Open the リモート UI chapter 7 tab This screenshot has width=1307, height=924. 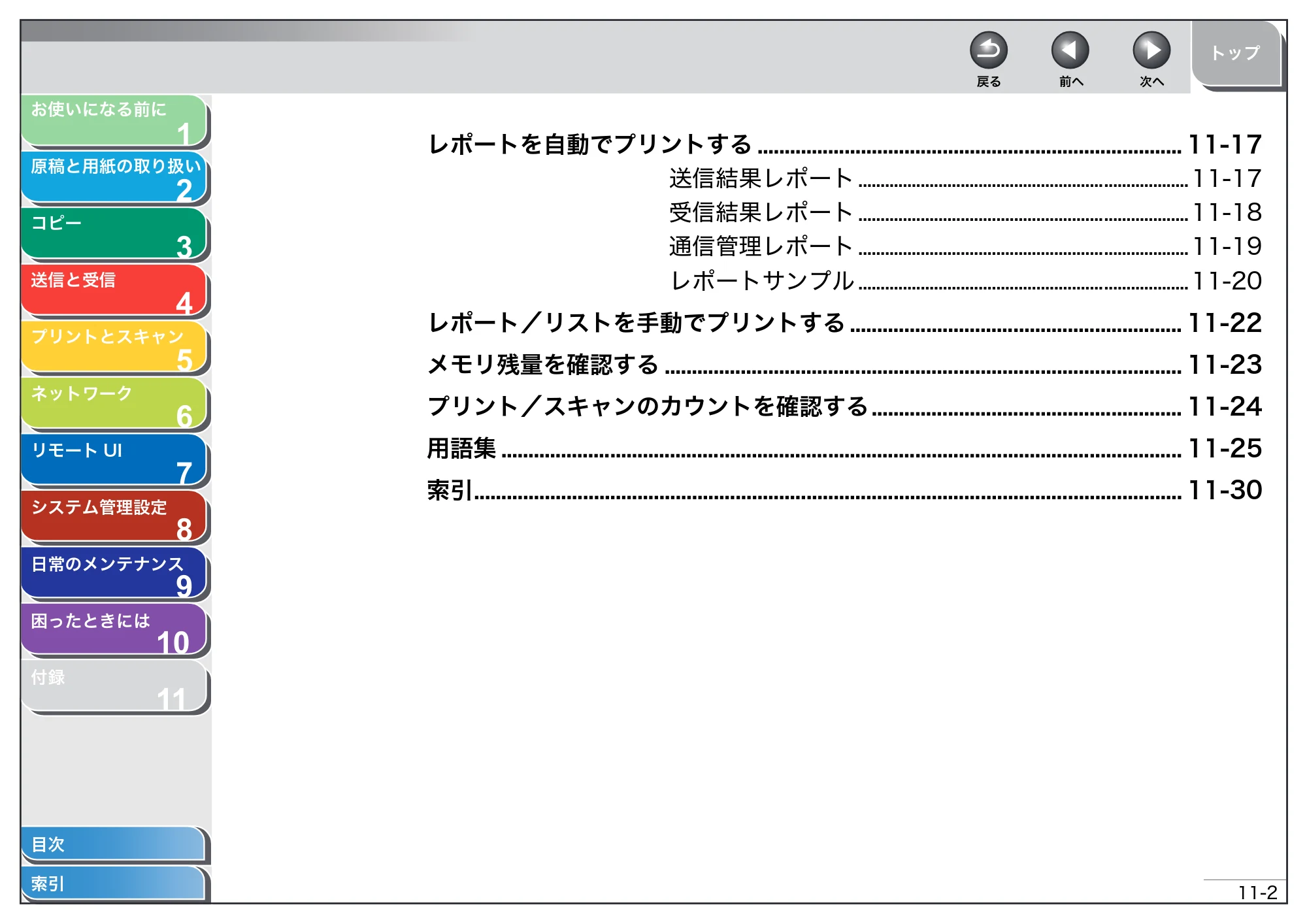114,461
